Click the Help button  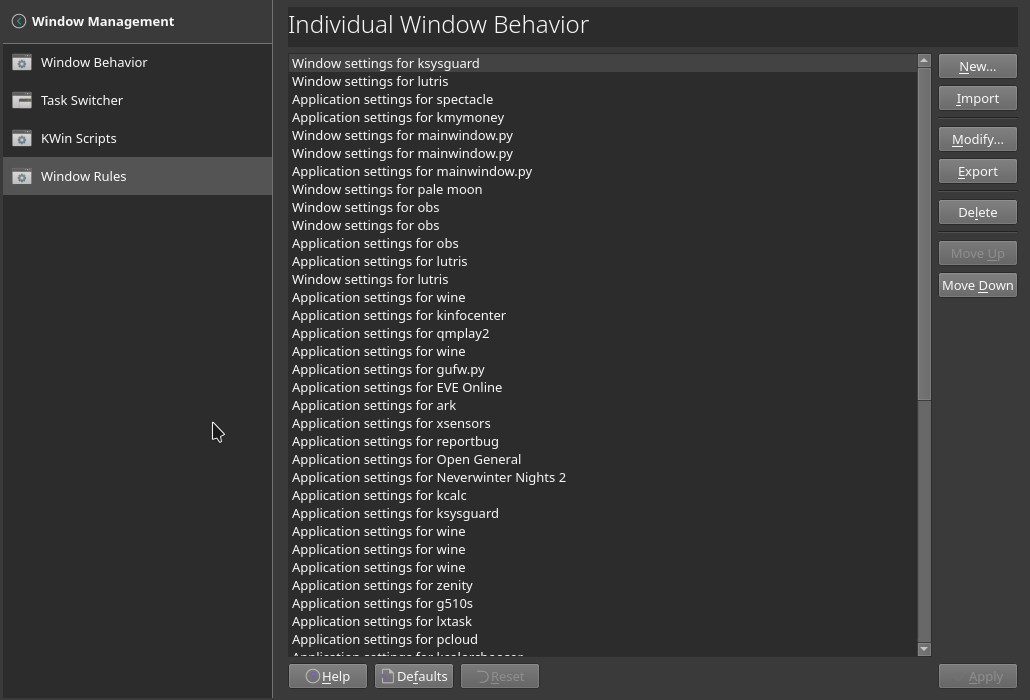(328, 676)
